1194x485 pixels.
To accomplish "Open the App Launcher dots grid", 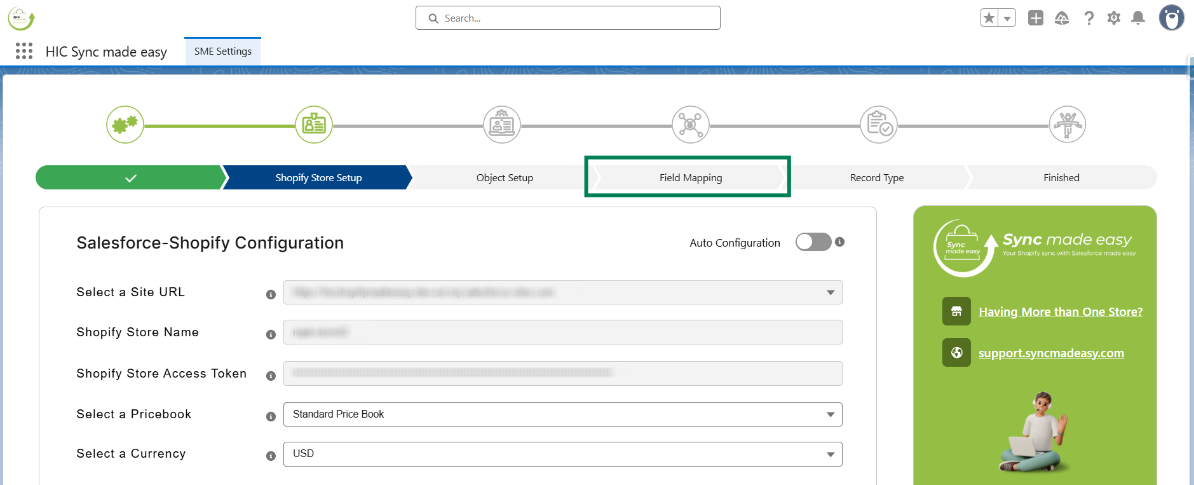I will coord(24,52).
